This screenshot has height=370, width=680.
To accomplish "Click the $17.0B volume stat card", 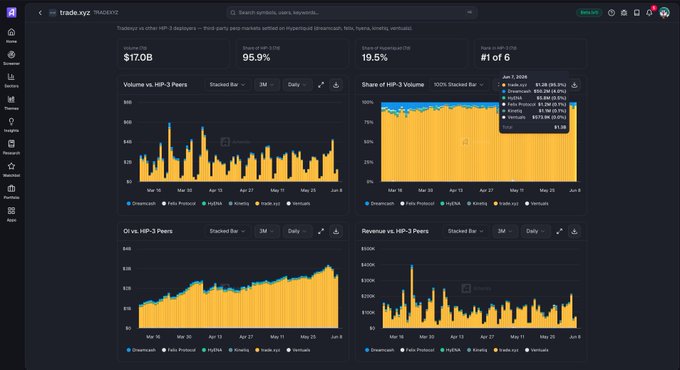I will click(x=173, y=53).
